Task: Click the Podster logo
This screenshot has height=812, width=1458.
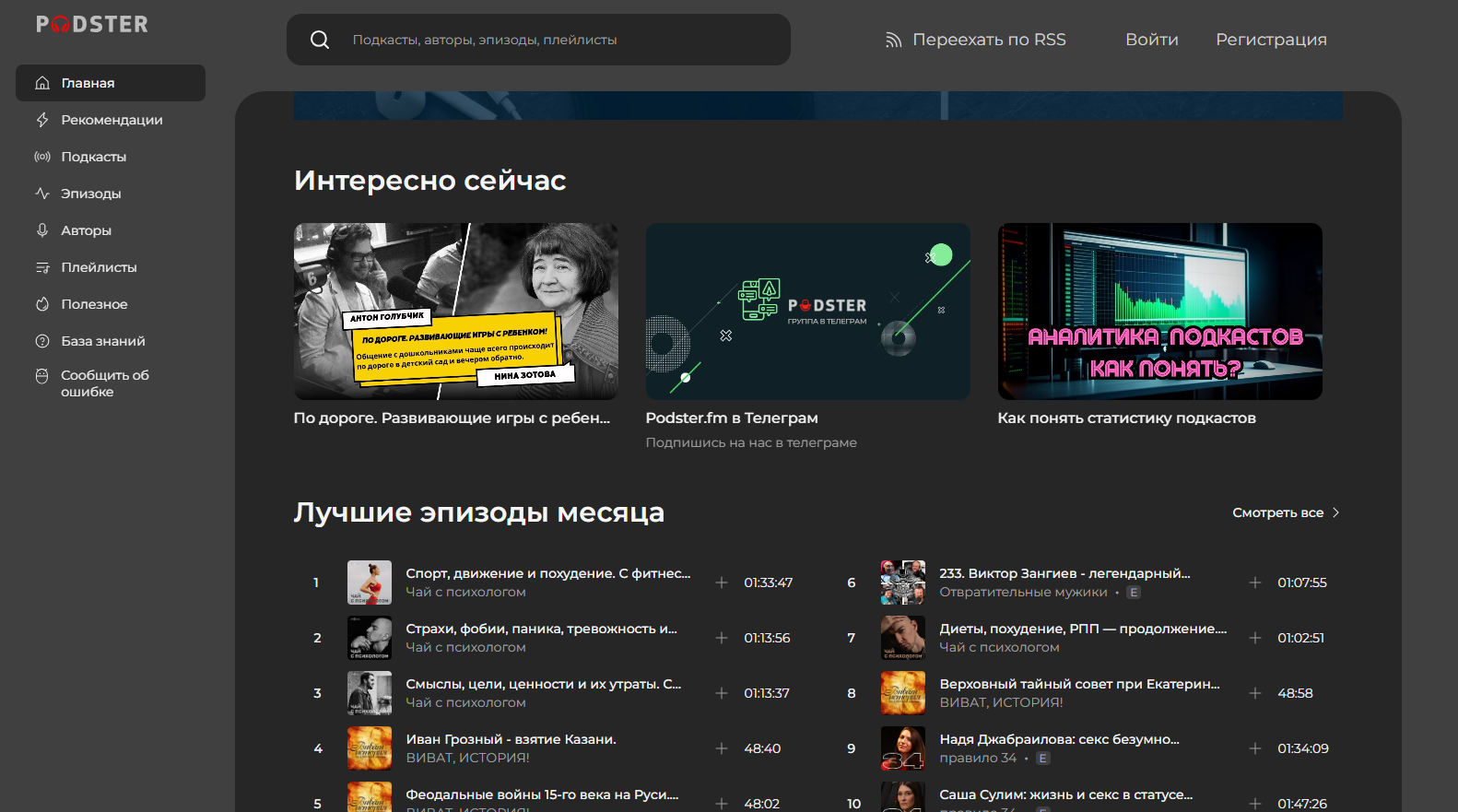Action: click(x=92, y=25)
